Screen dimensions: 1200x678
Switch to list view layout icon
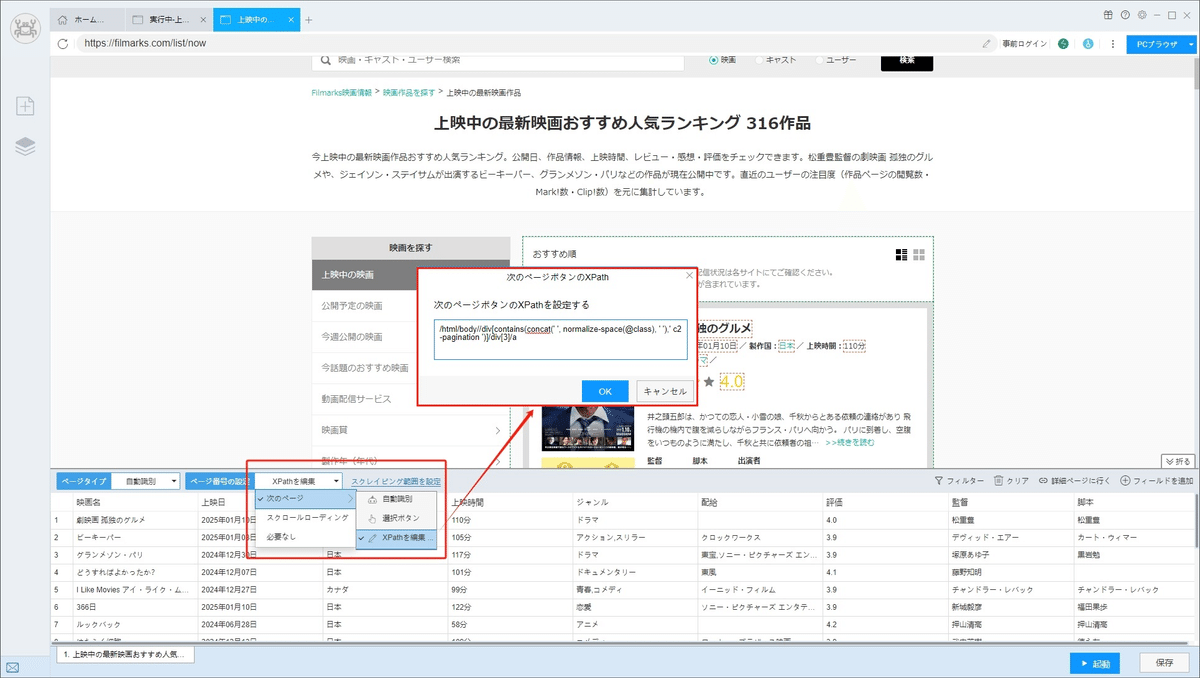point(901,254)
